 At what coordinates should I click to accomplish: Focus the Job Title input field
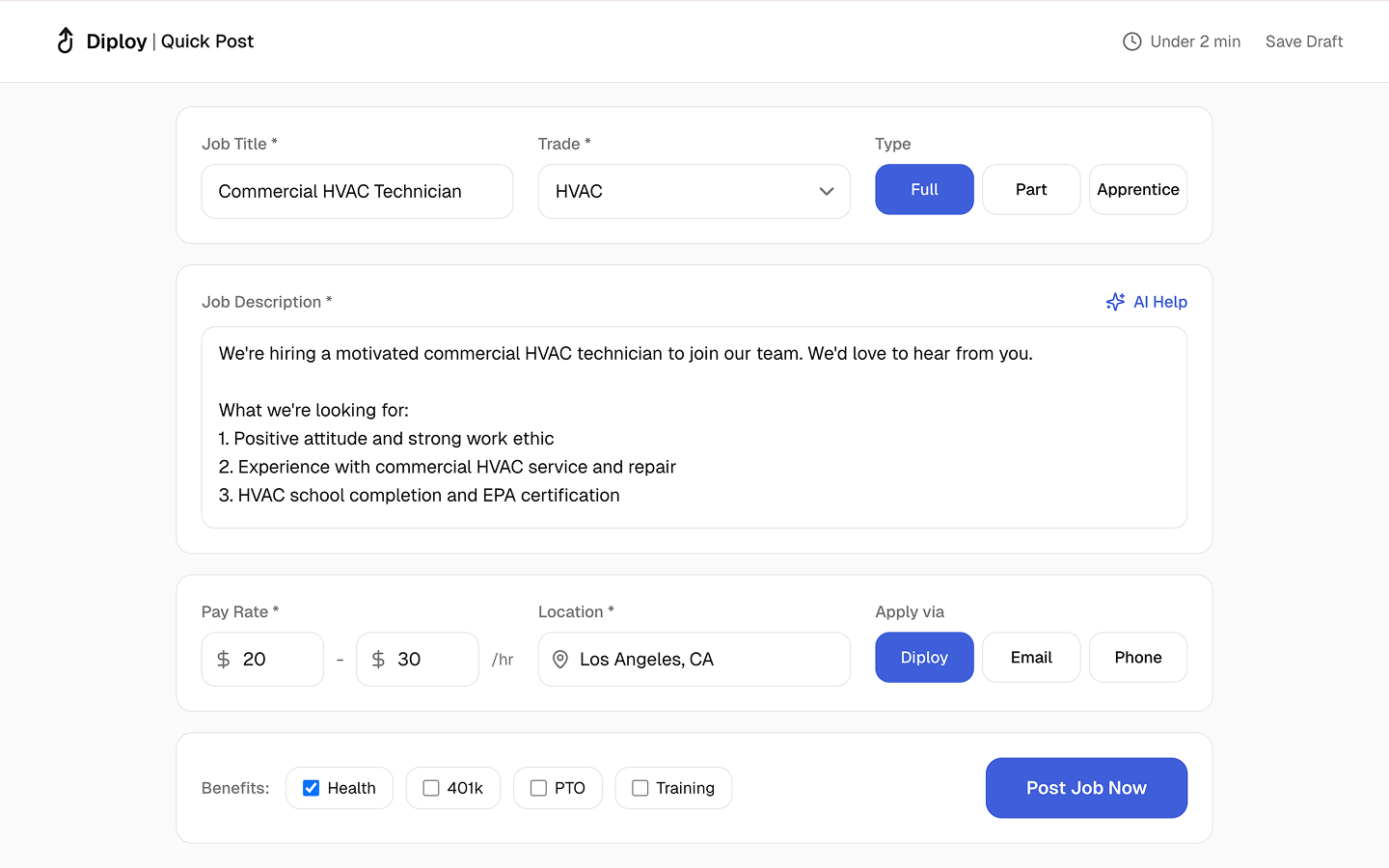pyautogui.click(x=357, y=191)
